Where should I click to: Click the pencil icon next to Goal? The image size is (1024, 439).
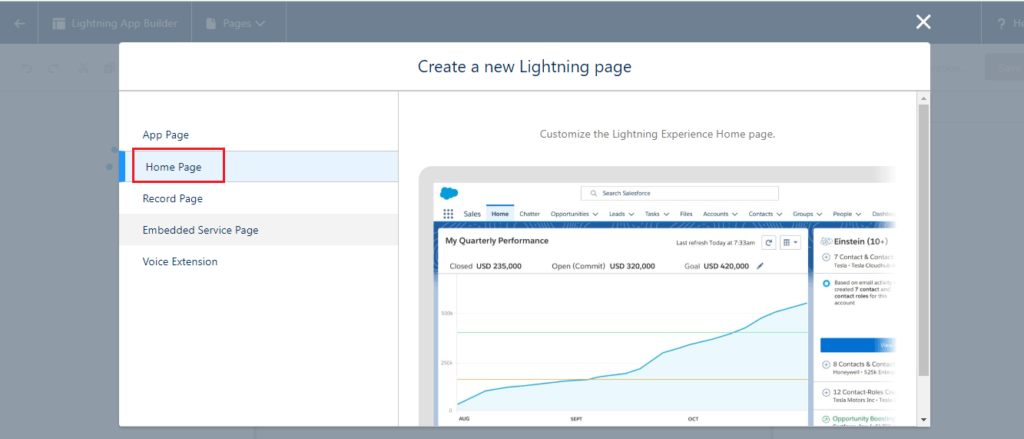760,266
